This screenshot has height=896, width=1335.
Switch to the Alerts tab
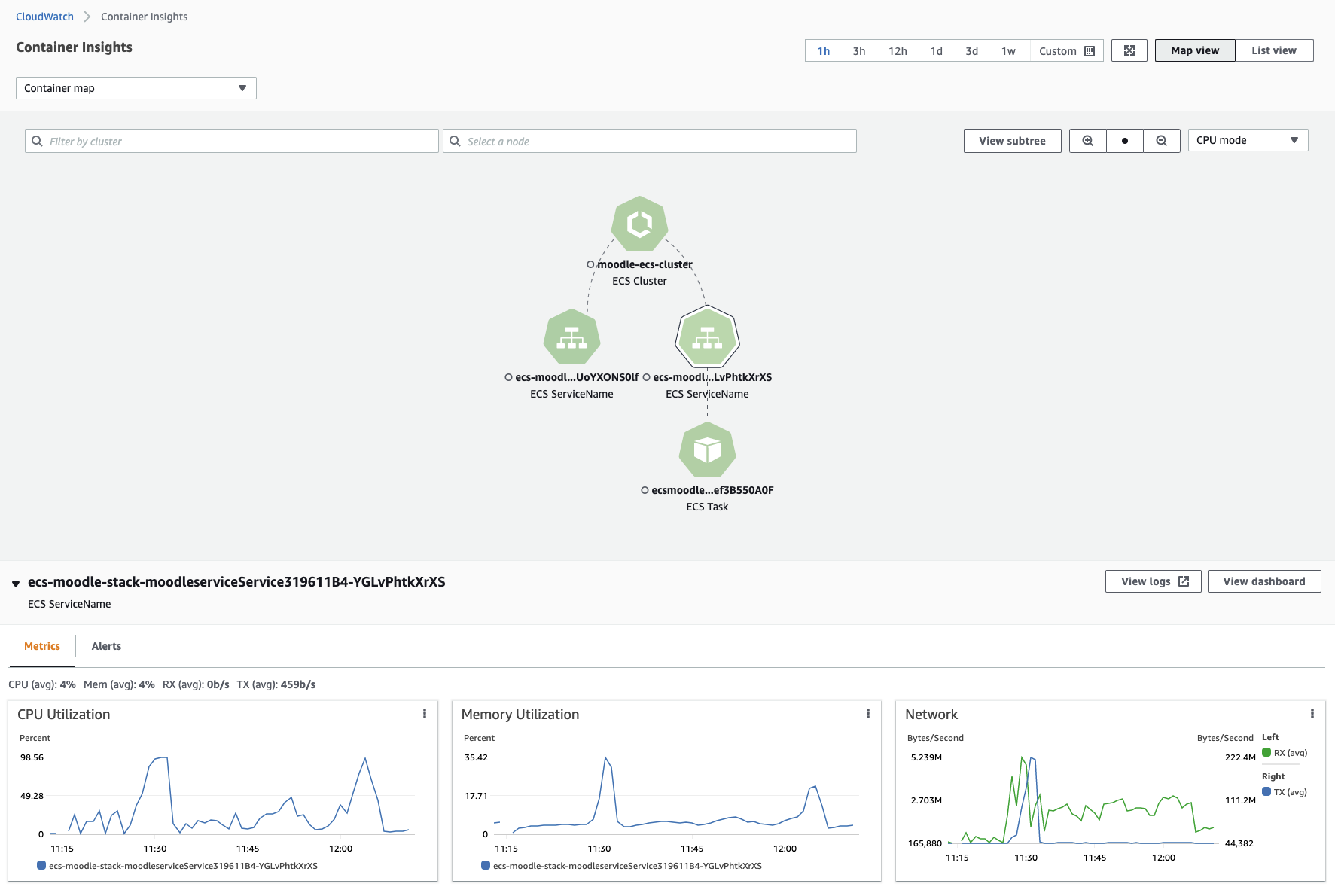[106, 646]
